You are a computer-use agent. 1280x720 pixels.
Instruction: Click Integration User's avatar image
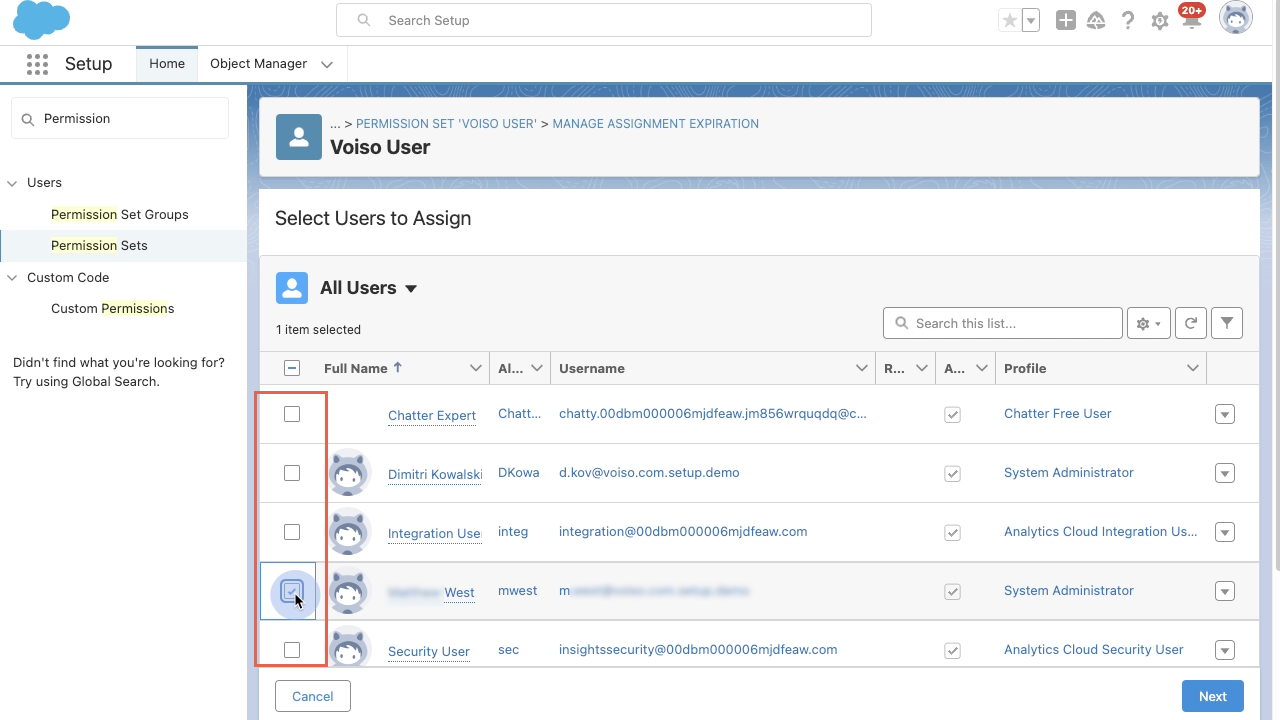(x=349, y=532)
